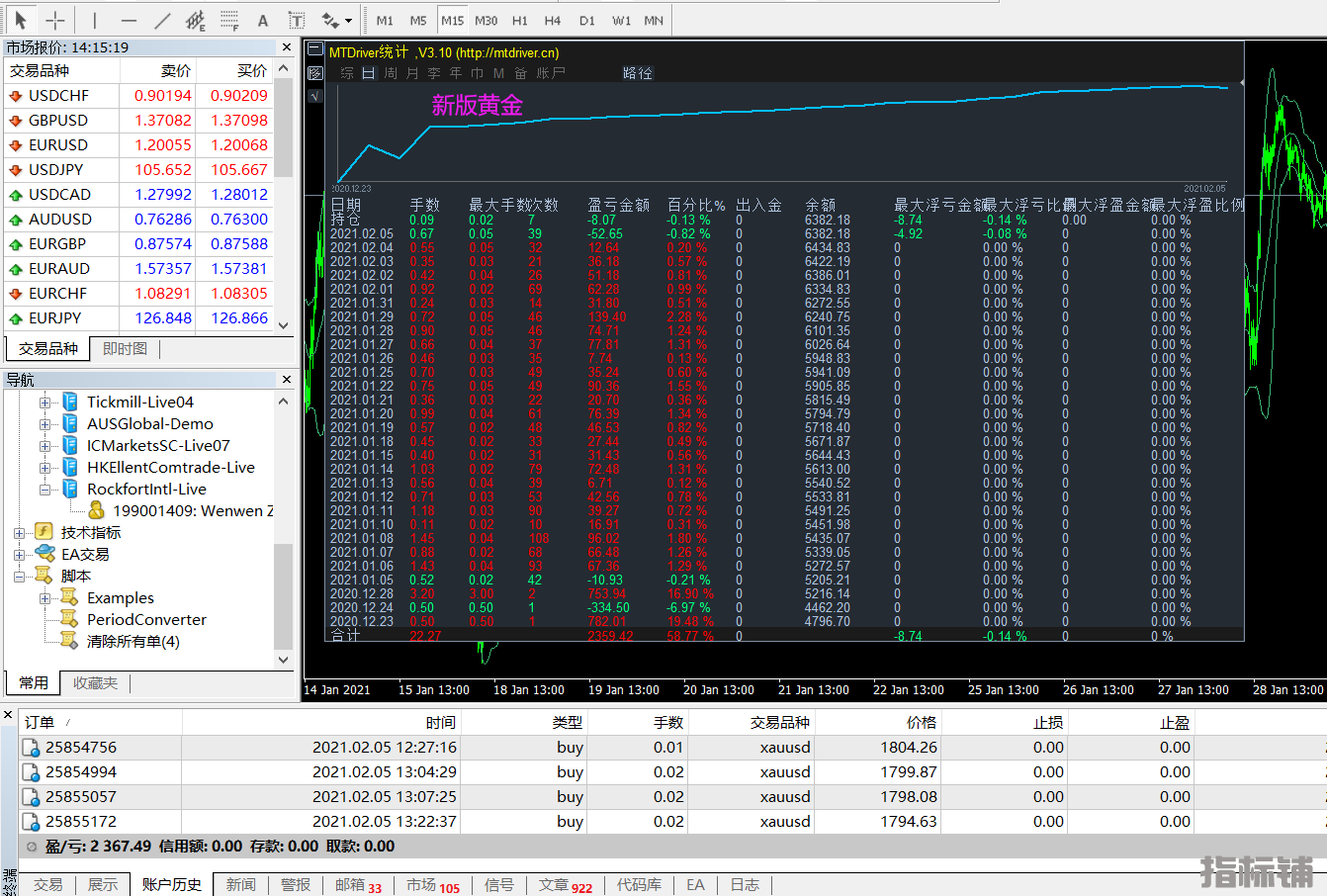Expand the EA交易 tree node

pyautogui.click(x=19, y=555)
